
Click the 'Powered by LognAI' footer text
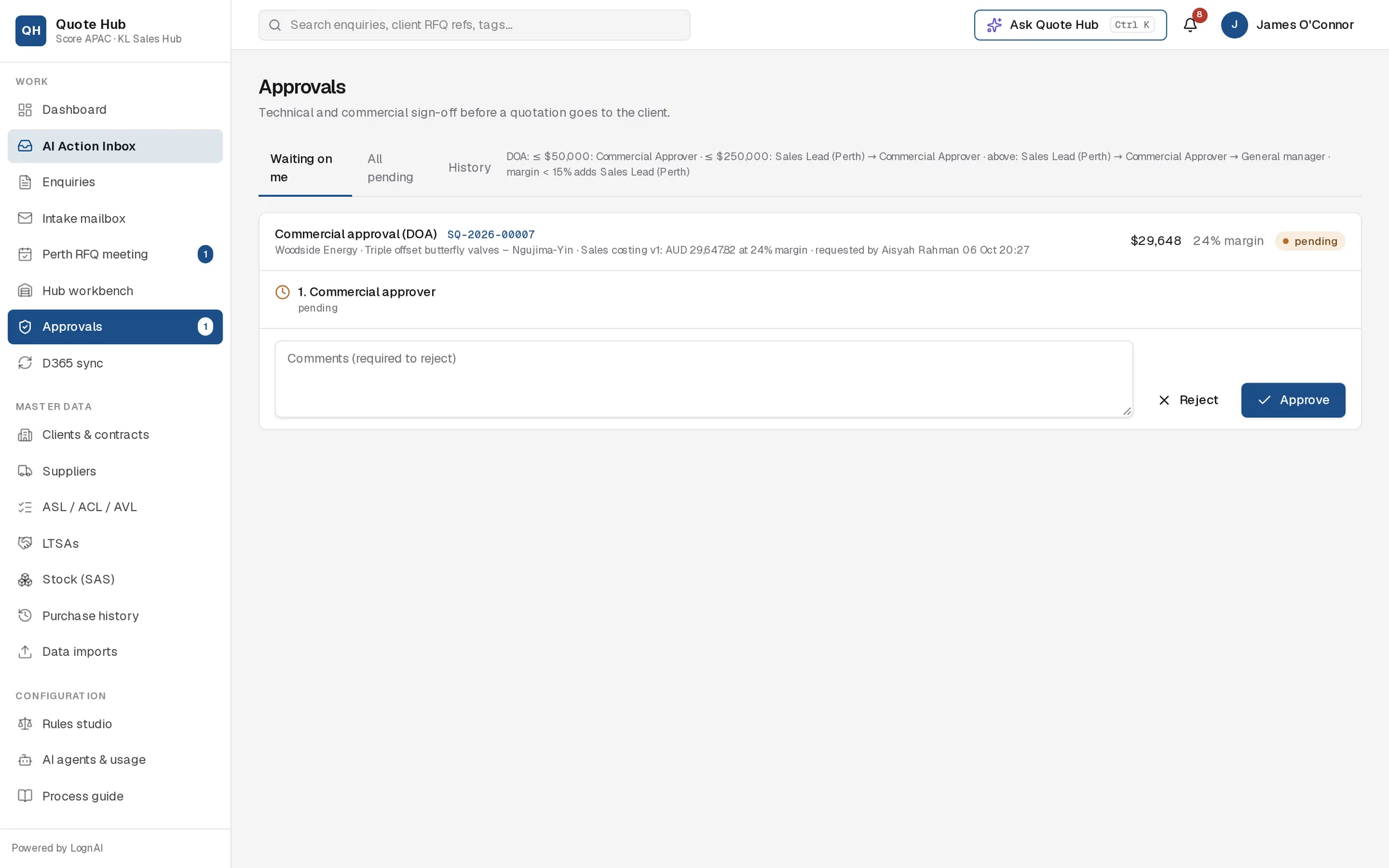click(57, 848)
